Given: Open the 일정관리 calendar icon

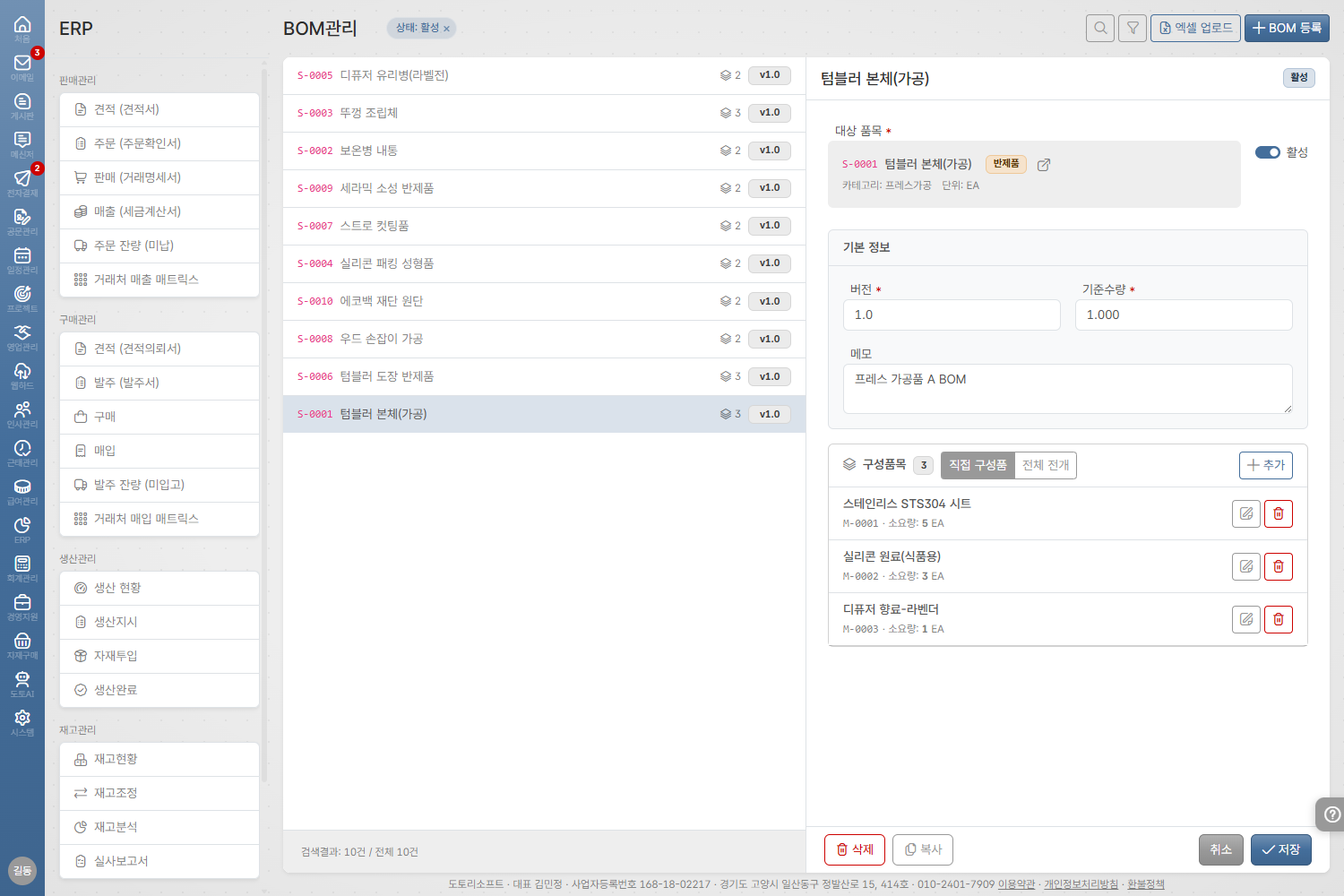Looking at the screenshot, I should (22, 260).
